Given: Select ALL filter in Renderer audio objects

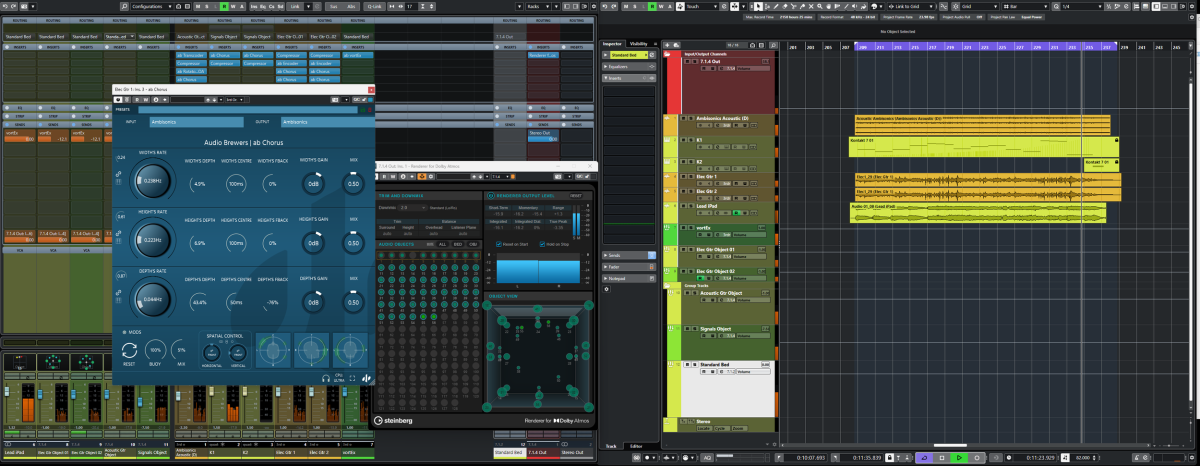Looking at the screenshot, I should (443, 244).
